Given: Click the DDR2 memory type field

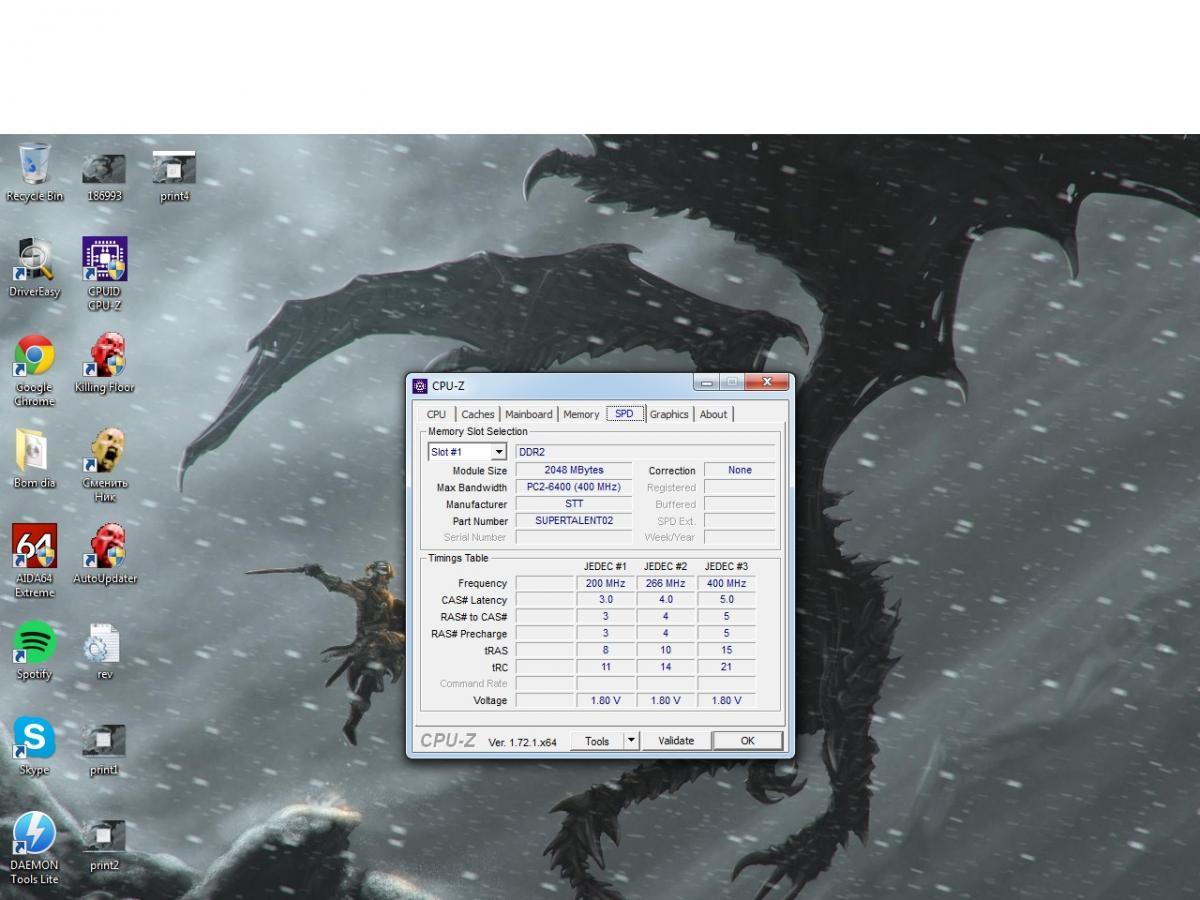Looking at the screenshot, I should (645, 452).
